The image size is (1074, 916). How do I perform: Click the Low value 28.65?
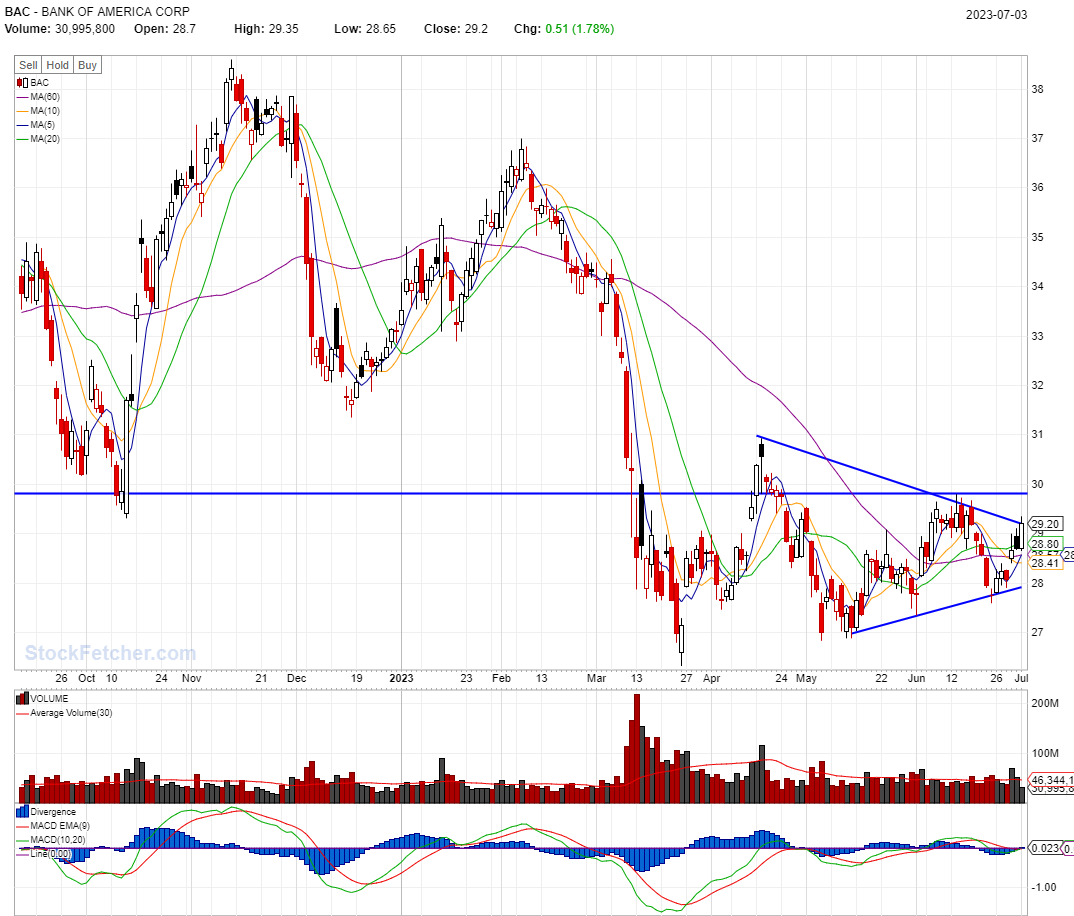[x=380, y=29]
